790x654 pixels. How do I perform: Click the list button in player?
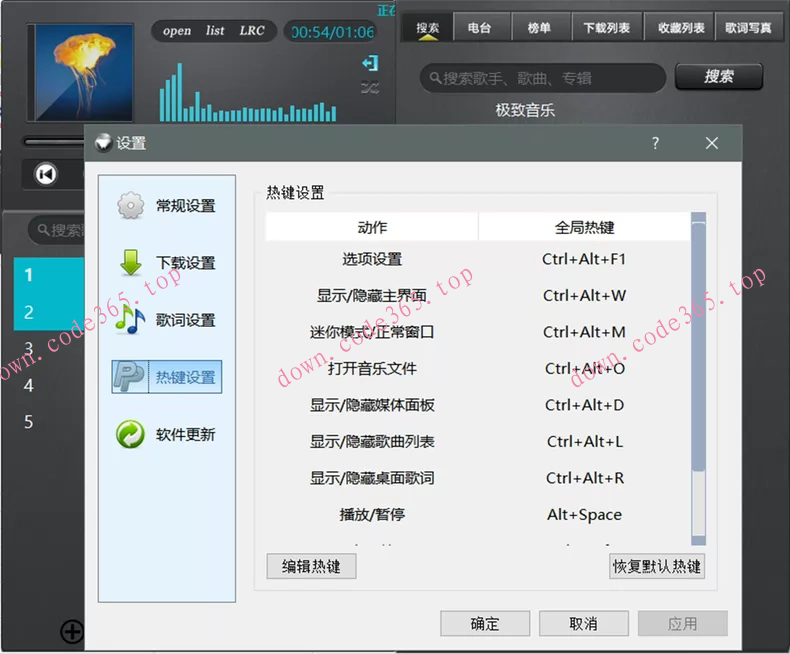[215, 31]
